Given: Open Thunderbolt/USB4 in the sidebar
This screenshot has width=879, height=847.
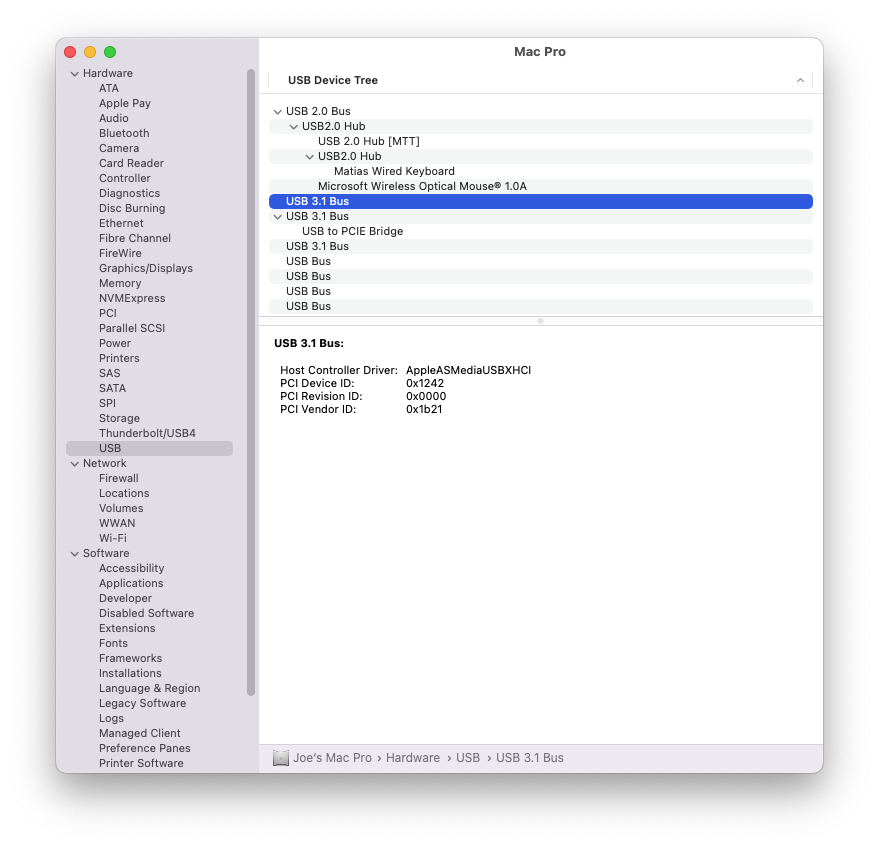Looking at the screenshot, I should pyautogui.click(x=147, y=433).
